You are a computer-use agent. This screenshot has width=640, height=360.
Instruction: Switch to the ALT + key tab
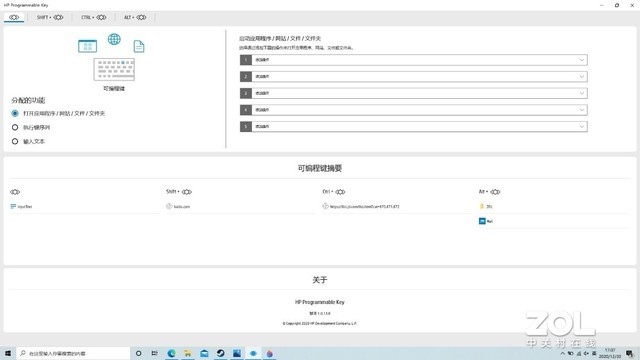point(135,17)
